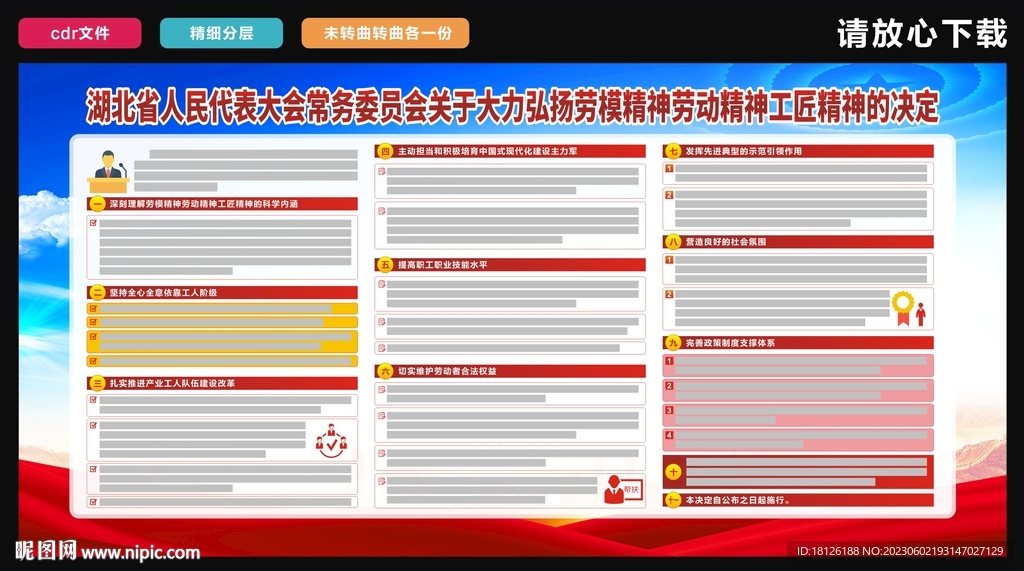Click the 九 circle beside 完善政策制度支撑体系
The height and width of the screenshot is (571, 1024).
click(x=673, y=343)
